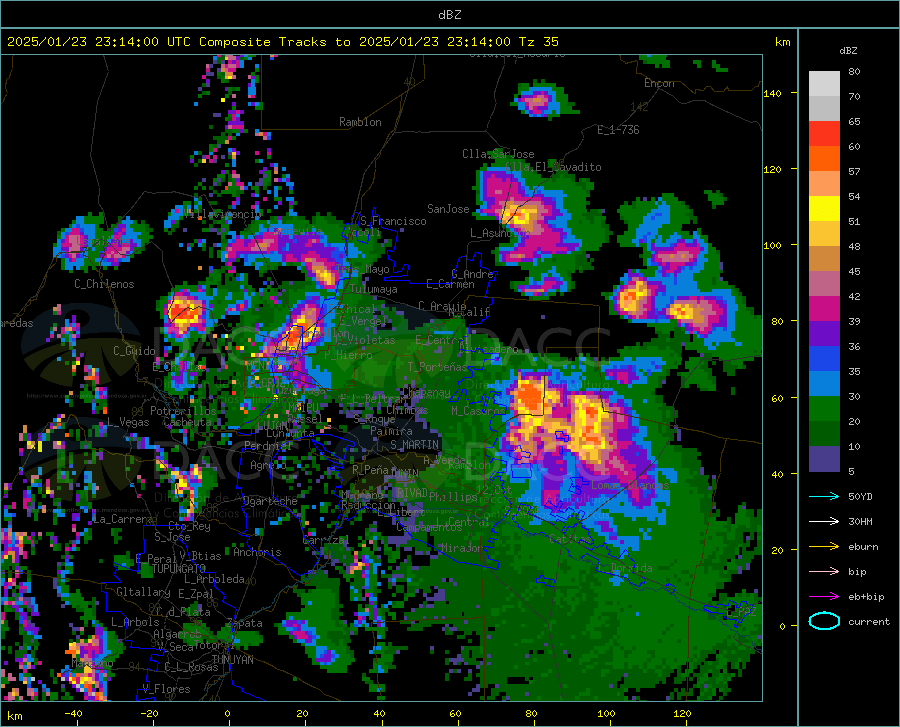Click the Anchoris place label

257,552
